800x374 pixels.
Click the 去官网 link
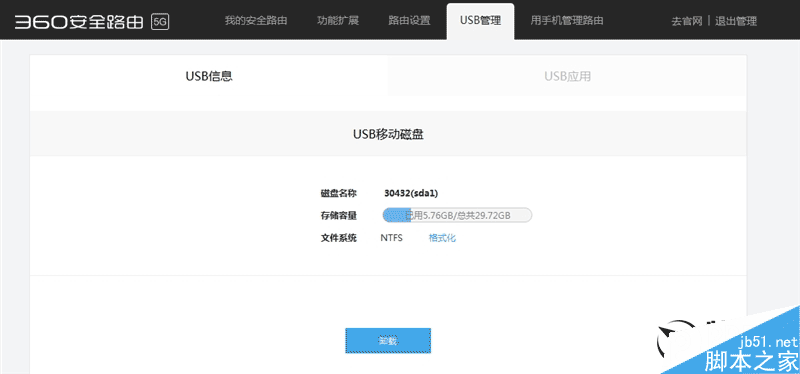point(687,21)
